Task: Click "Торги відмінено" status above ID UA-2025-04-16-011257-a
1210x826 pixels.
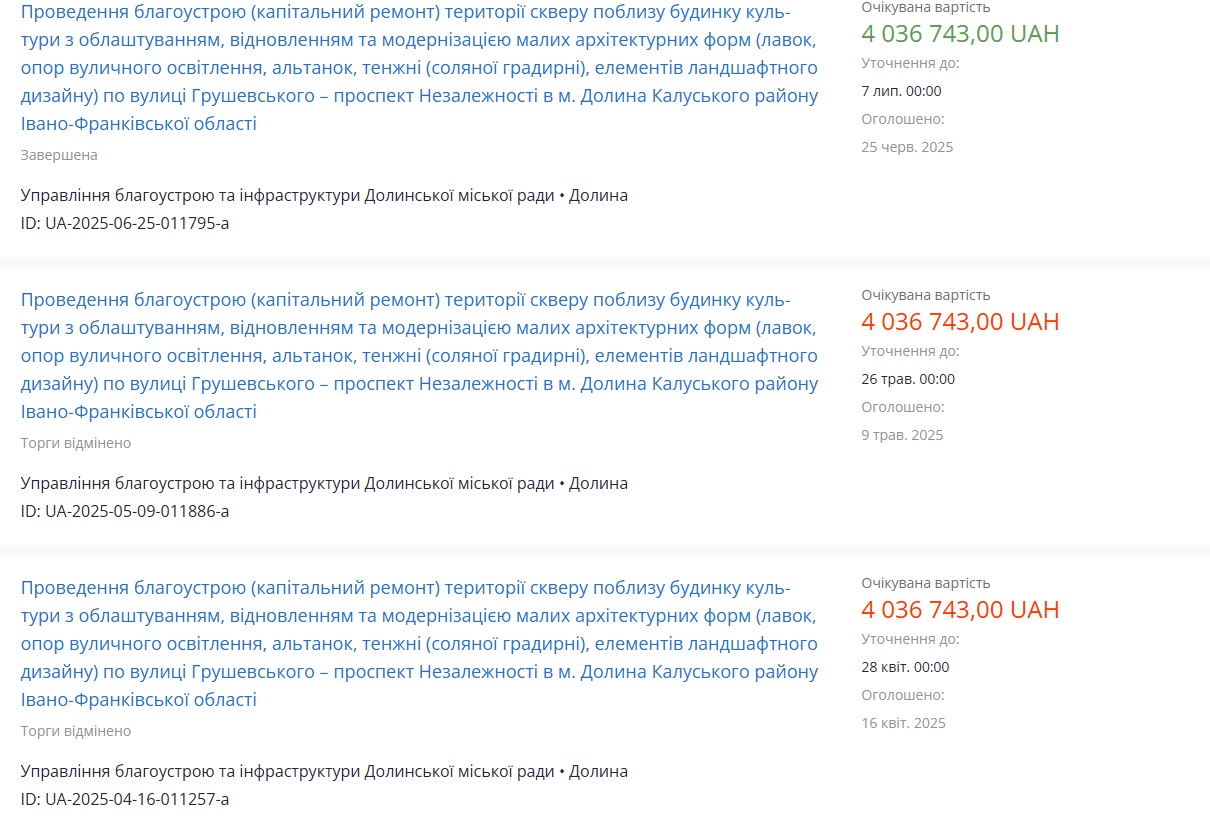Action: click(x=76, y=731)
